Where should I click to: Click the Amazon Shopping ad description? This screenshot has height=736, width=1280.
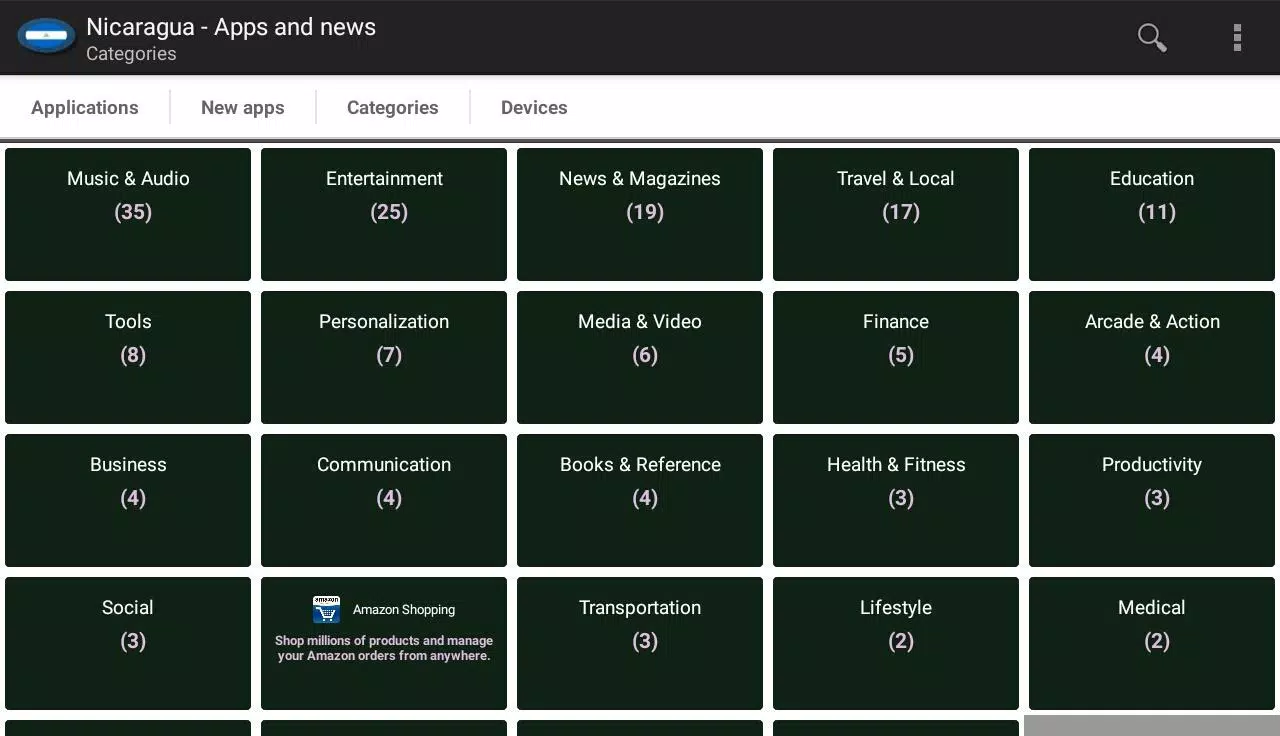point(384,649)
